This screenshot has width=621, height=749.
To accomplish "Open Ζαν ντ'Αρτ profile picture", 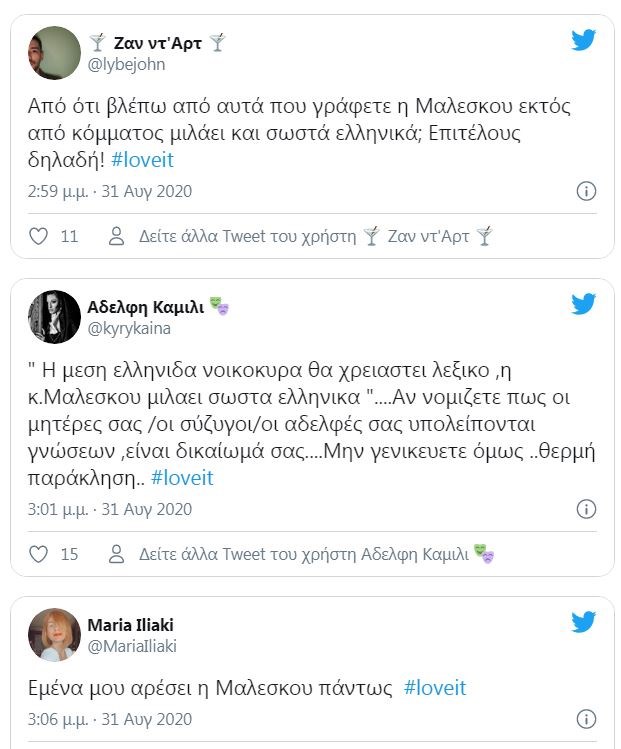I will click(x=54, y=52).
